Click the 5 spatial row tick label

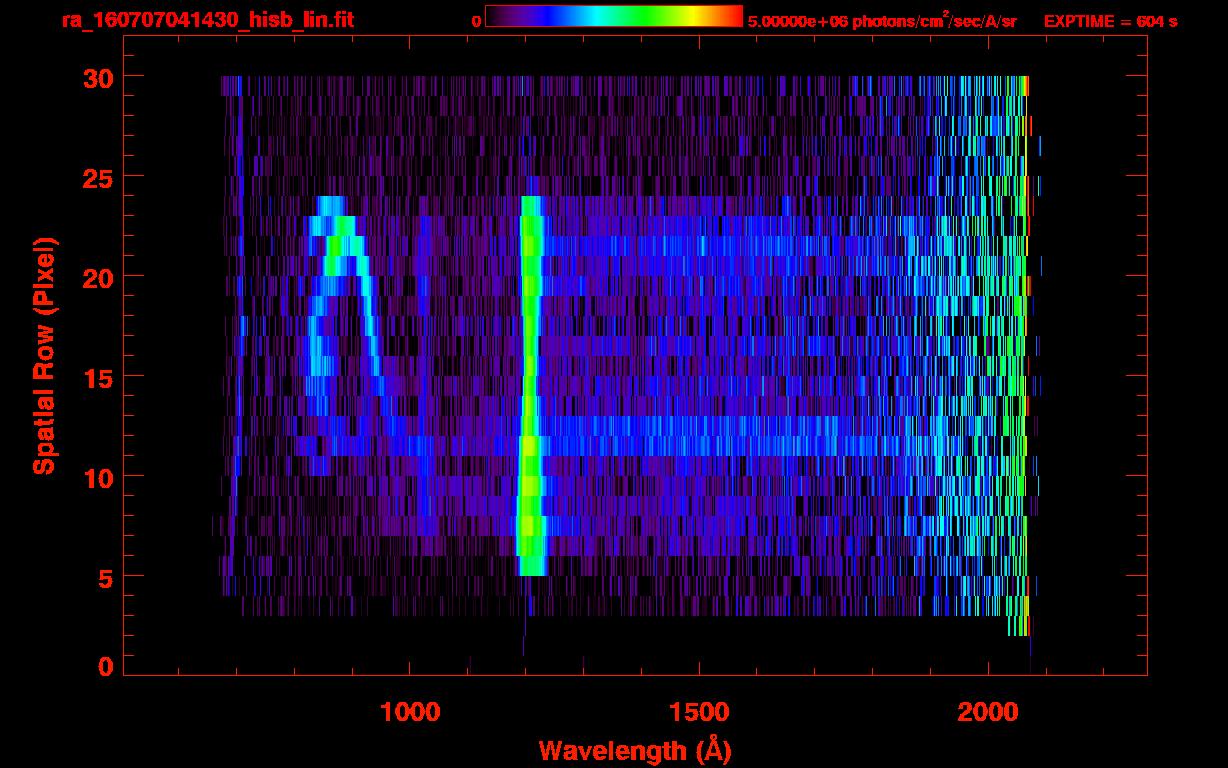(105, 577)
